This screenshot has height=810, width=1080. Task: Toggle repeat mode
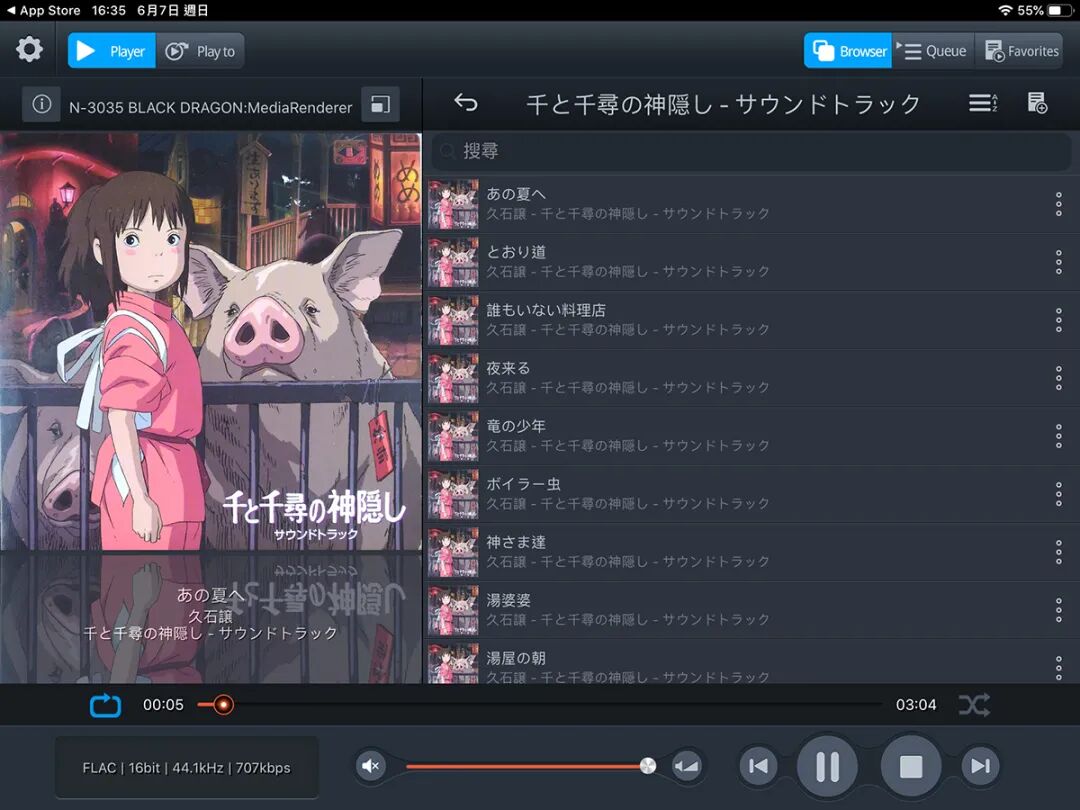pyautogui.click(x=105, y=704)
